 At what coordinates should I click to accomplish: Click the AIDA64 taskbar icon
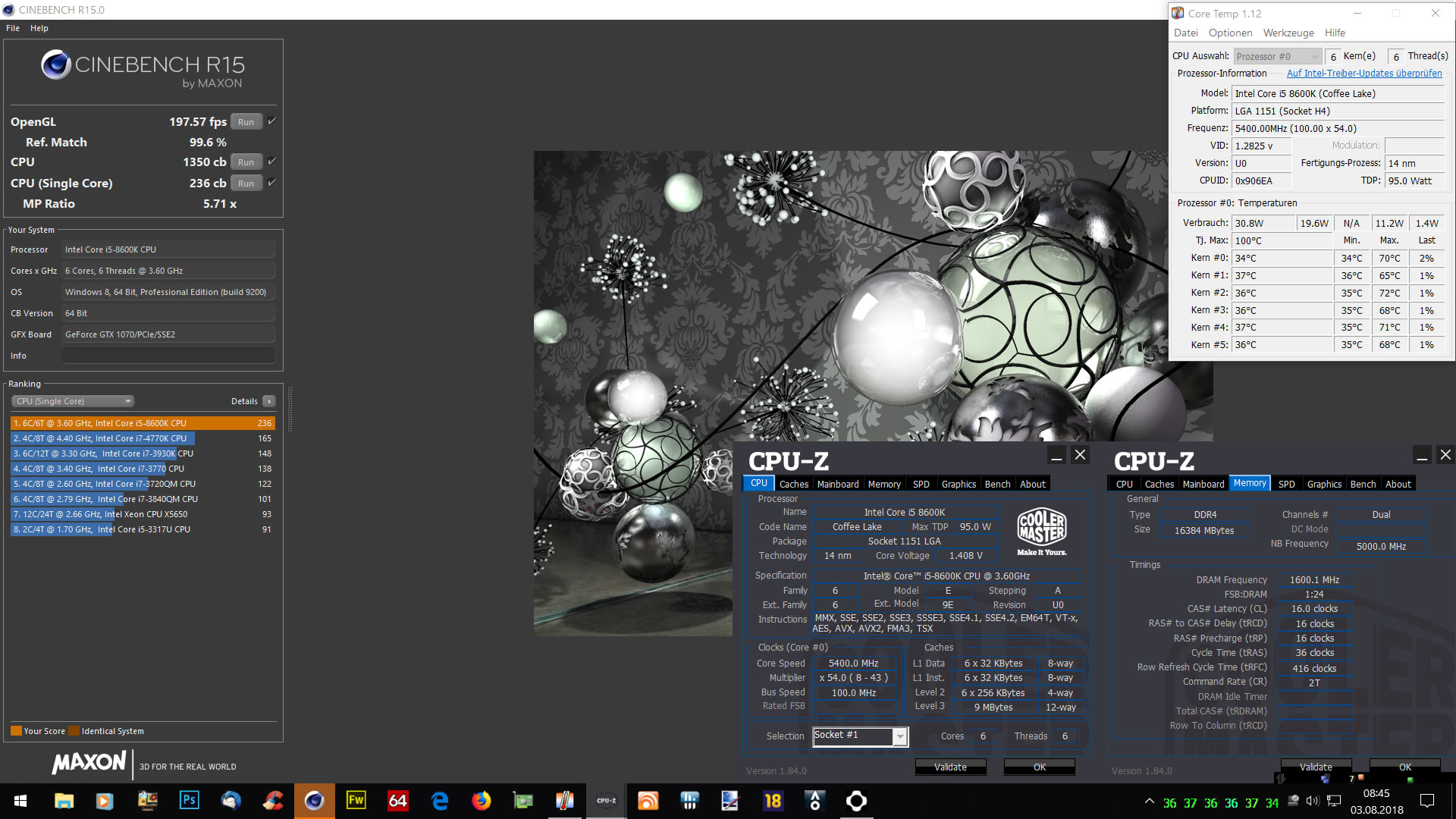pos(397,801)
